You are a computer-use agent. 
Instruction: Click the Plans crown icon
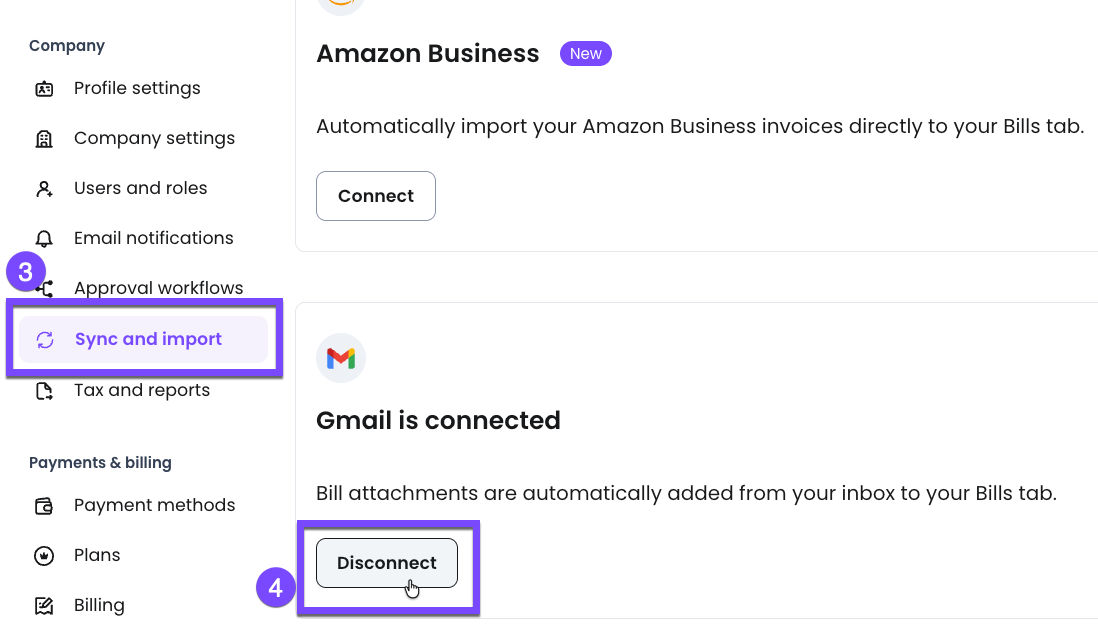(x=44, y=556)
